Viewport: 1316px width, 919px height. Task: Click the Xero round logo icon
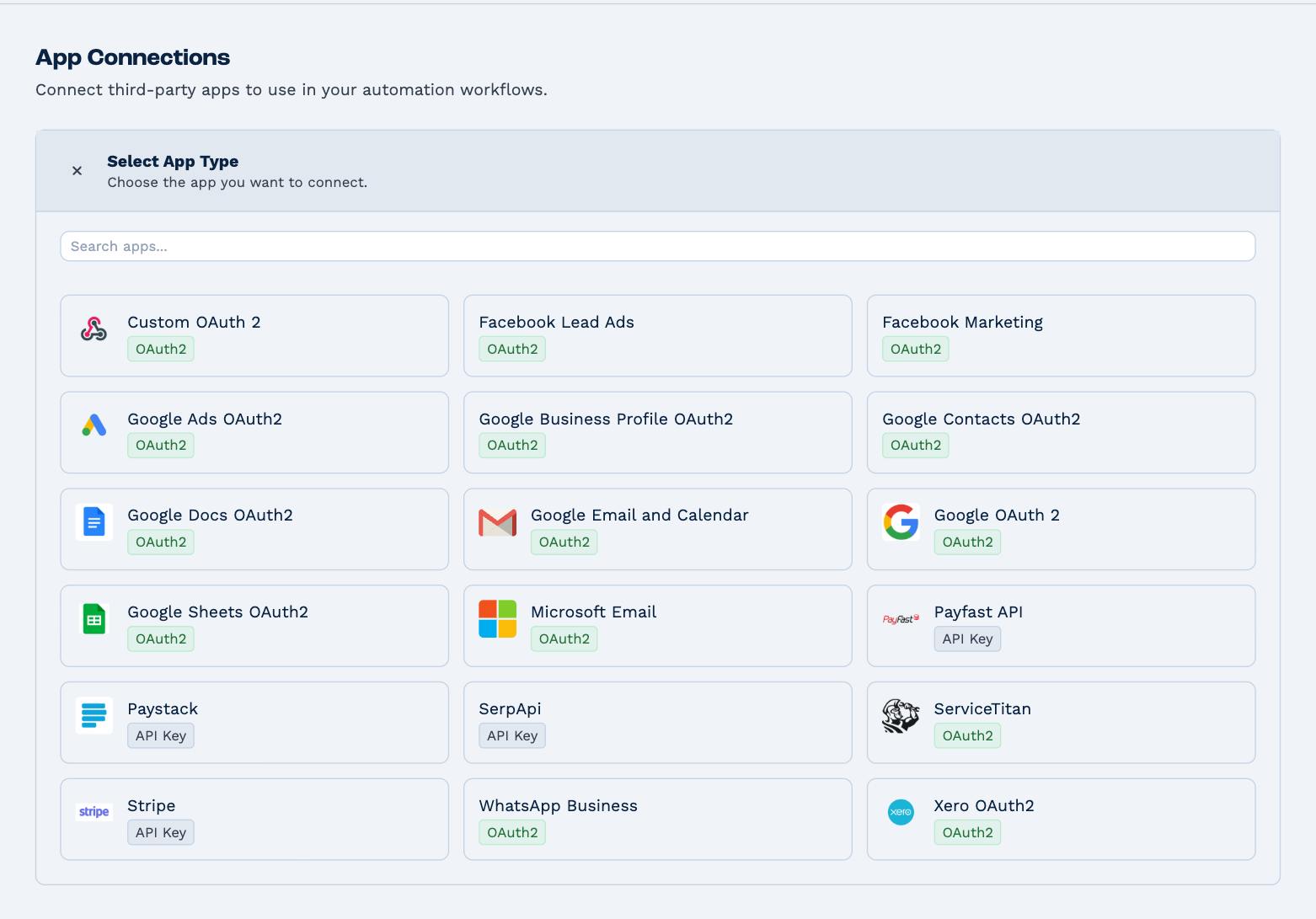[x=901, y=812]
